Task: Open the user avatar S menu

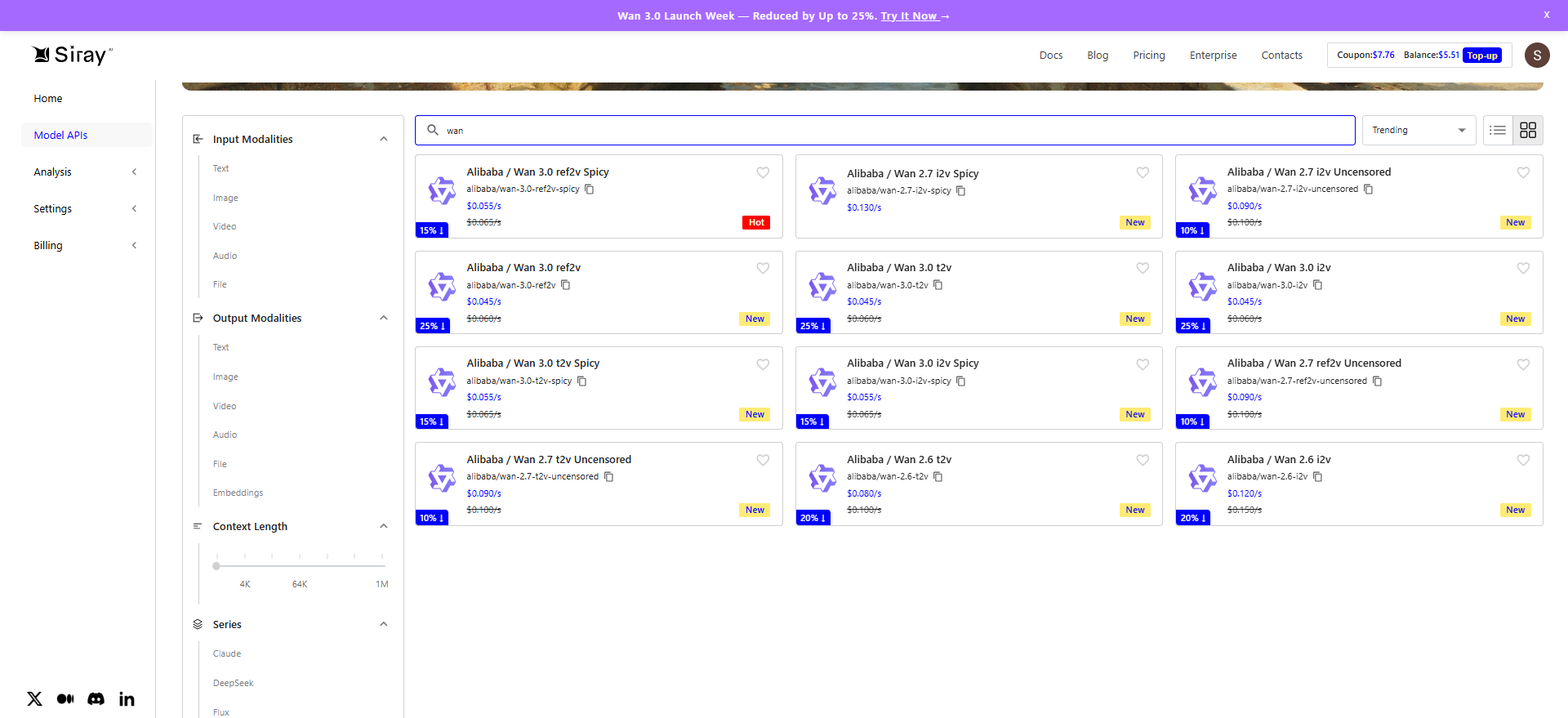Action: pos(1537,55)
